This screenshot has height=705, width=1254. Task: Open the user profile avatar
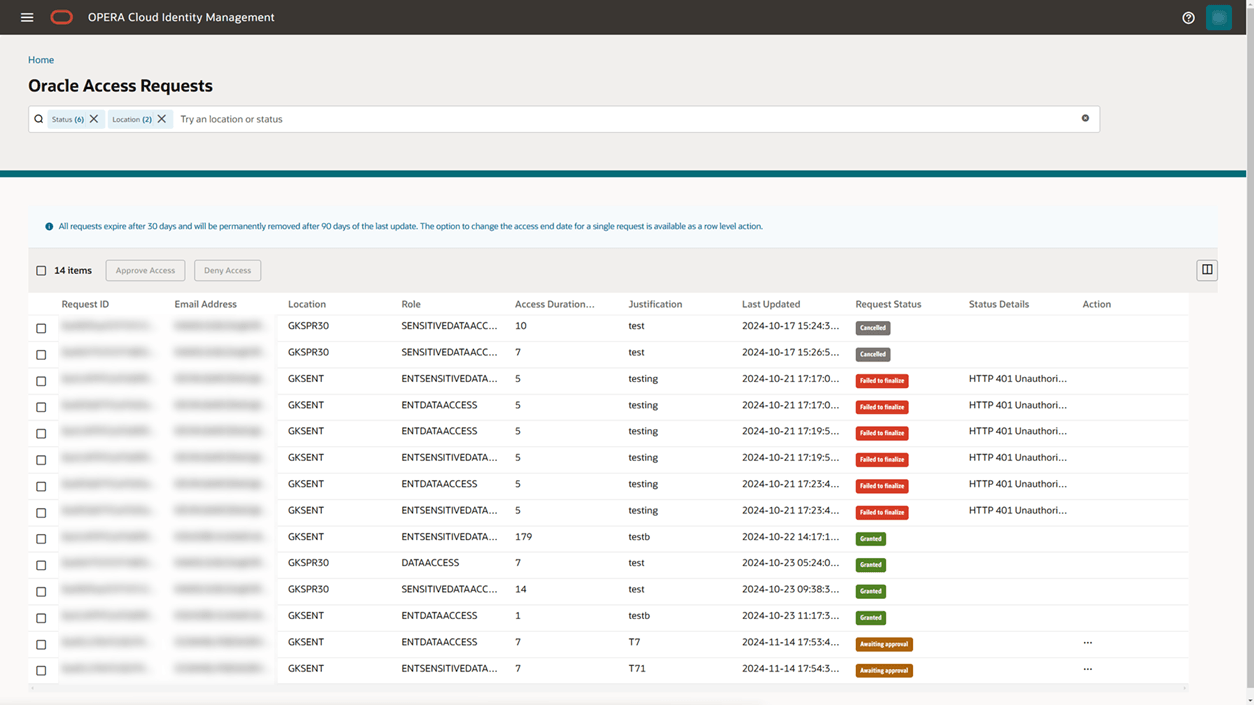pos(1218,17)
